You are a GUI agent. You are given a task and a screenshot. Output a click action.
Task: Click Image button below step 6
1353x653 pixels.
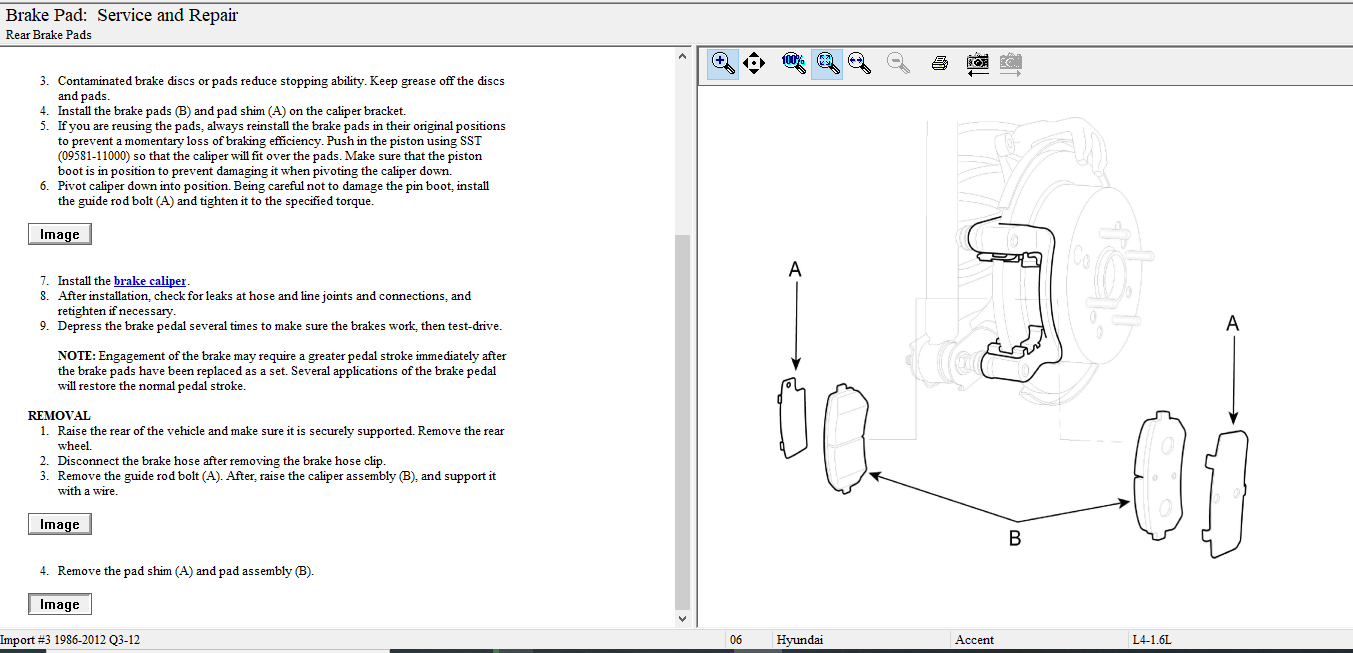pos(59,234)
